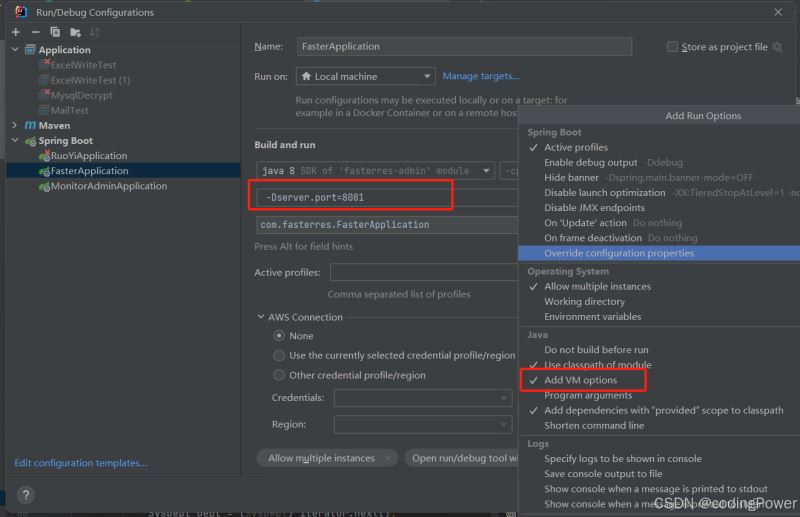
Task: Click the Active profiles input field
Action: point(423,272)
